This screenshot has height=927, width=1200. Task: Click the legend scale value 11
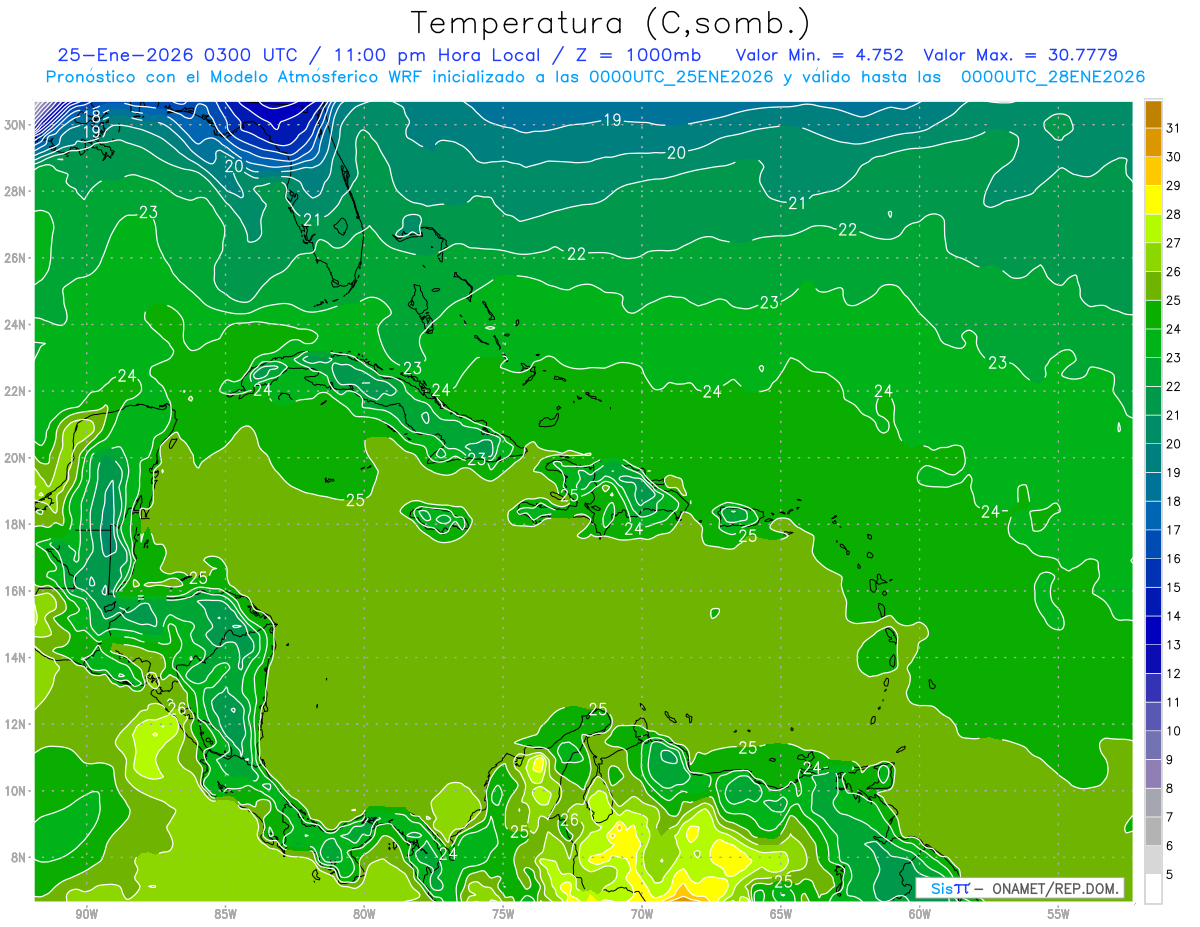click(1174, 702)
